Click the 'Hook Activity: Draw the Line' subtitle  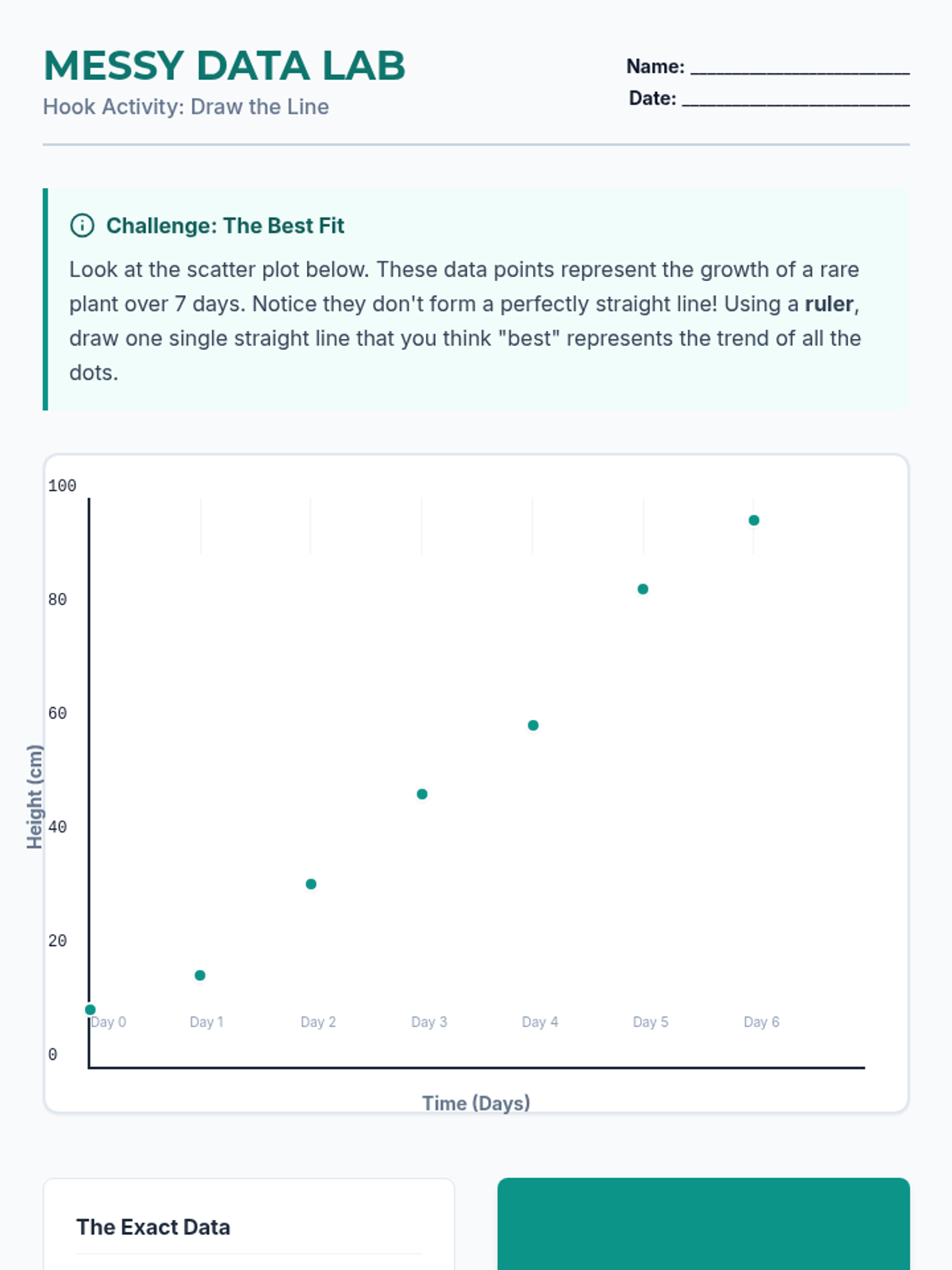click(186, 107)
